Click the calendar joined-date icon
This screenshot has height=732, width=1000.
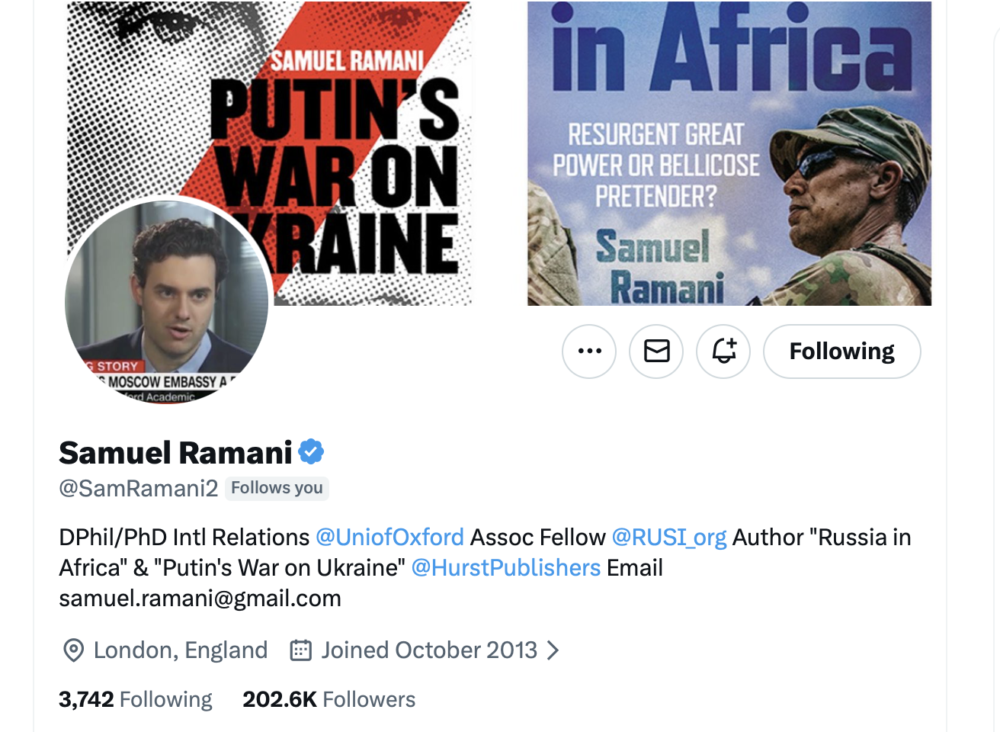click(300, 650)
